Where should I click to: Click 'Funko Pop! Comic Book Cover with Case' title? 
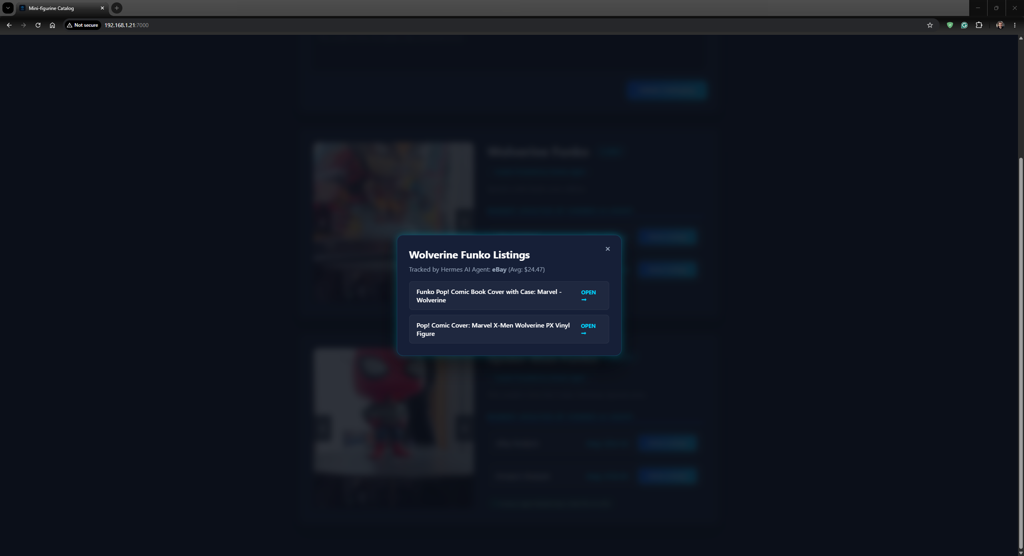tap(488, 296)
